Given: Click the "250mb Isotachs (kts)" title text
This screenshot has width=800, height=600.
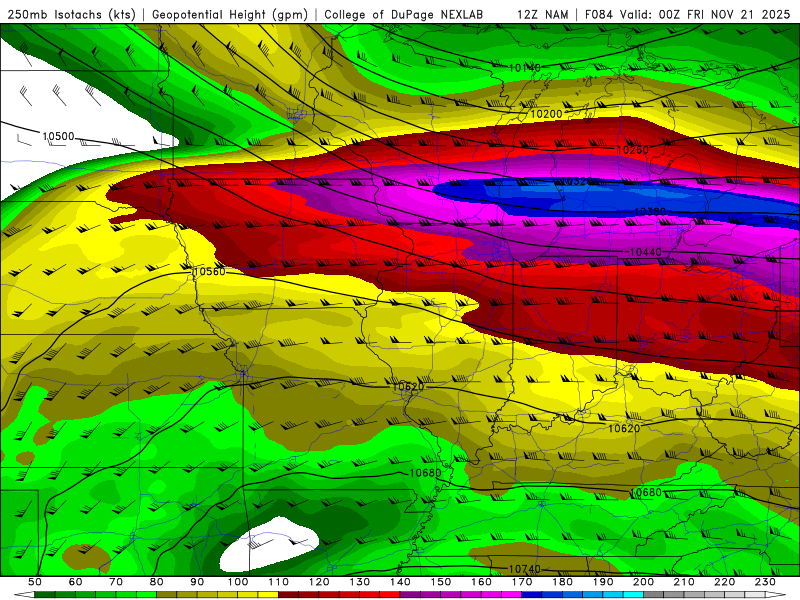Looking at the screenshot, I should coord(71,14).
